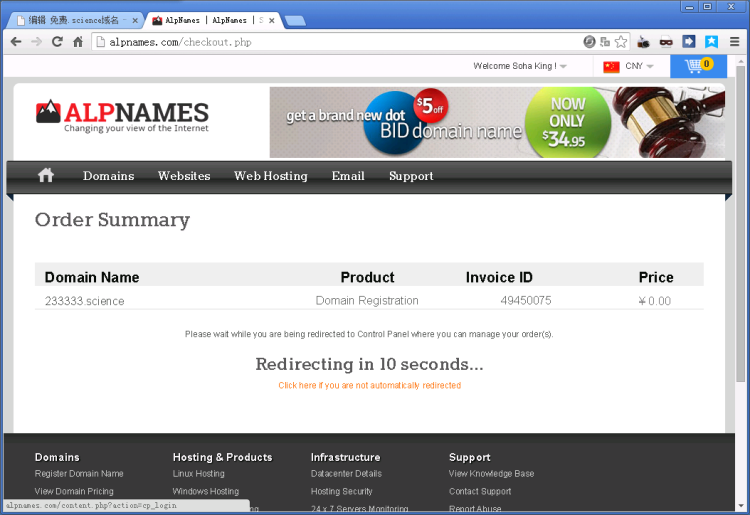Open Contact Support footer link
This screenshot has width=750, height=515.
(480, 491)
